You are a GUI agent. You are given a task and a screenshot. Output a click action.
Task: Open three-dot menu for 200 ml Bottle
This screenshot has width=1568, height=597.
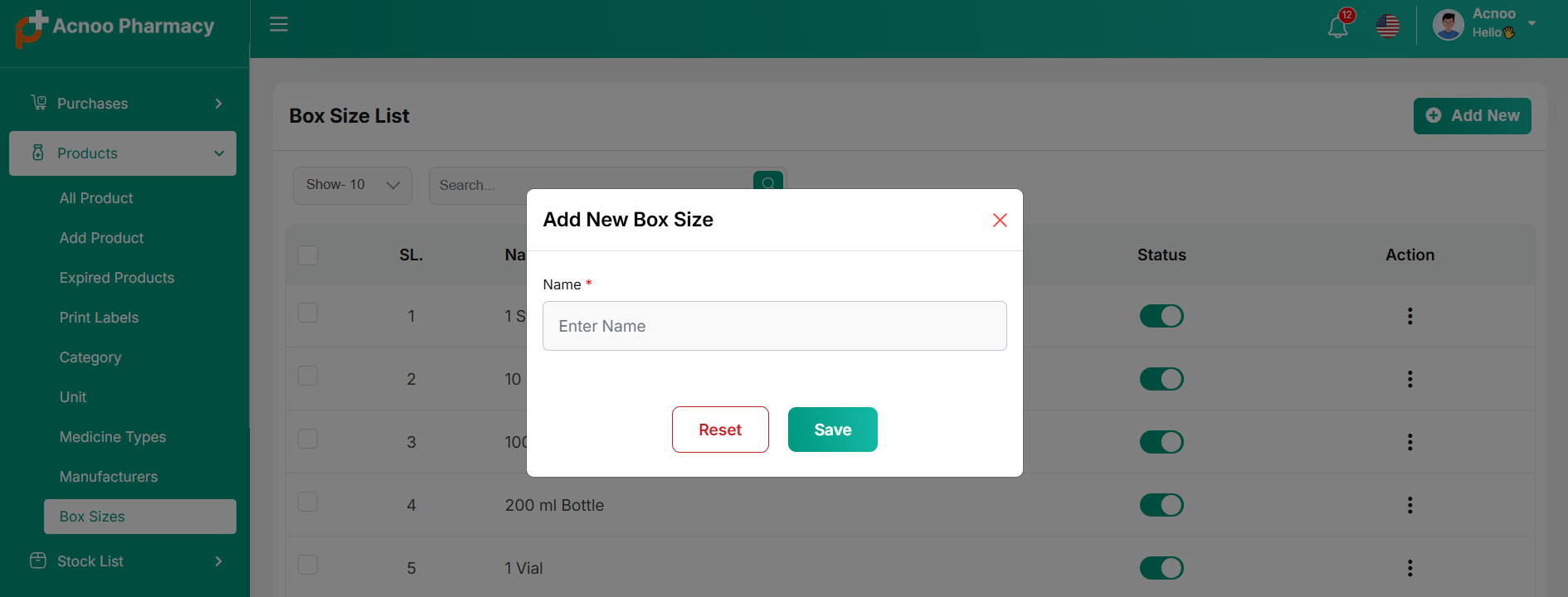coord(1410,505)
